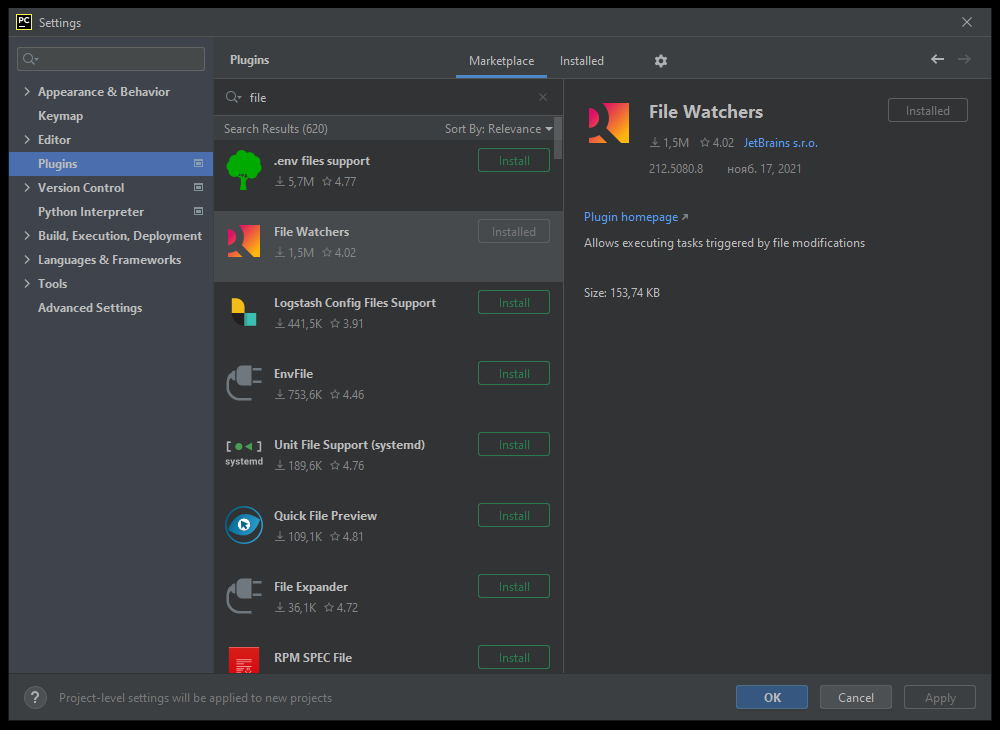Clear the plugin search query
The image size is (1000, 730).
pyautogui.click(x=542, y=97)
